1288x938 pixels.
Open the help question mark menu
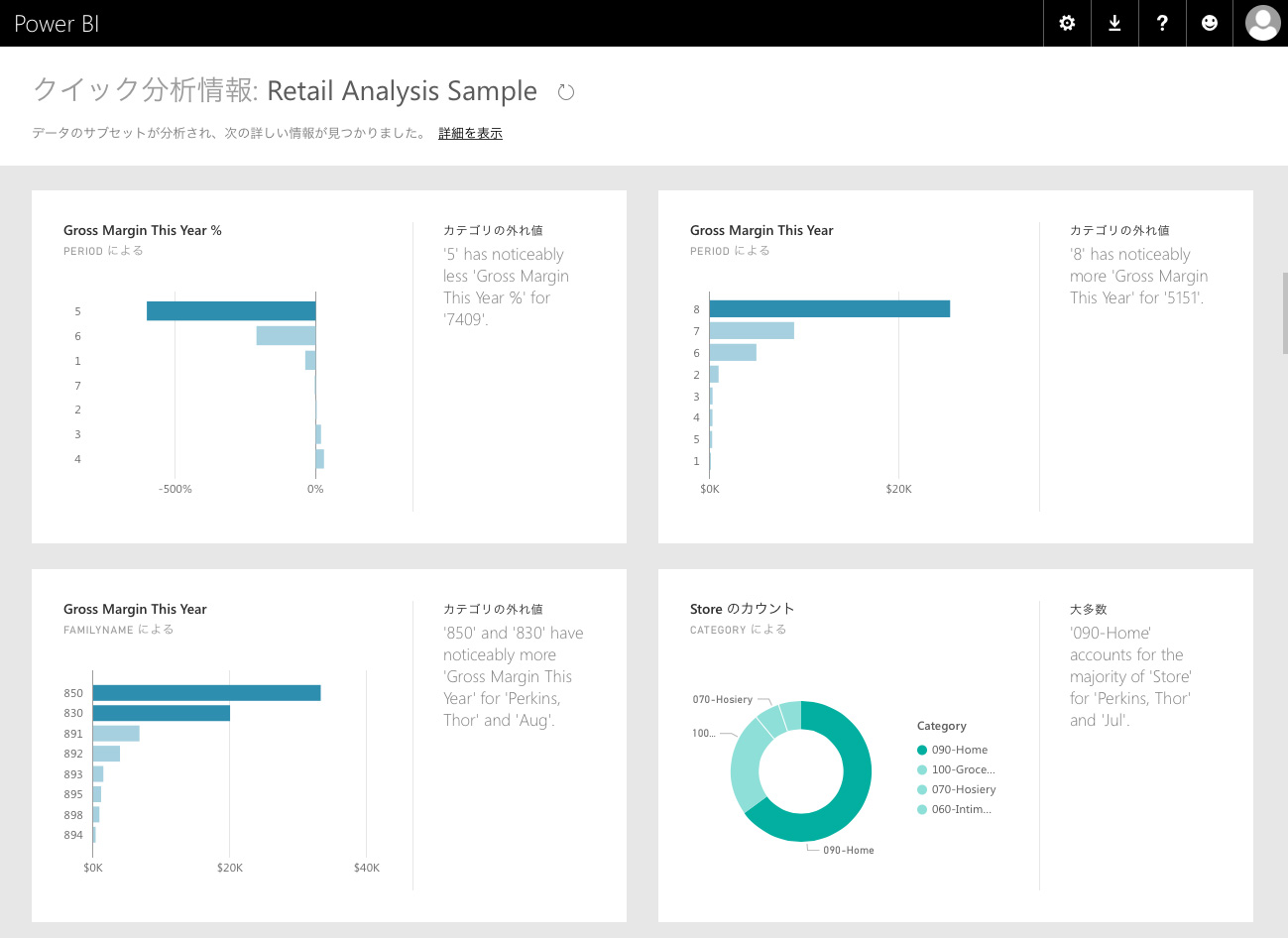pyautogui.click(x=1162, y=23)
